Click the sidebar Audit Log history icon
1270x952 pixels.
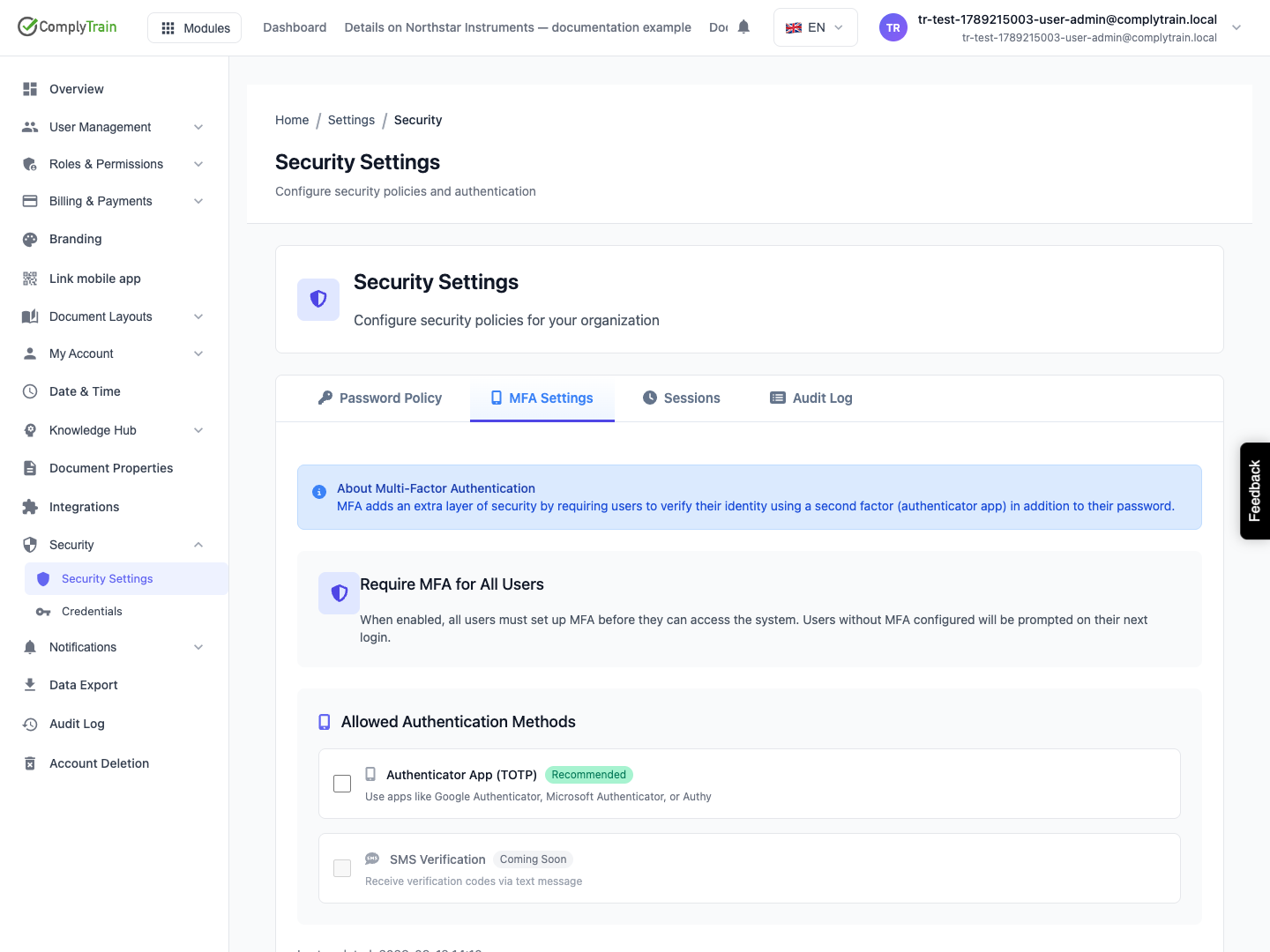click(30, 724)
